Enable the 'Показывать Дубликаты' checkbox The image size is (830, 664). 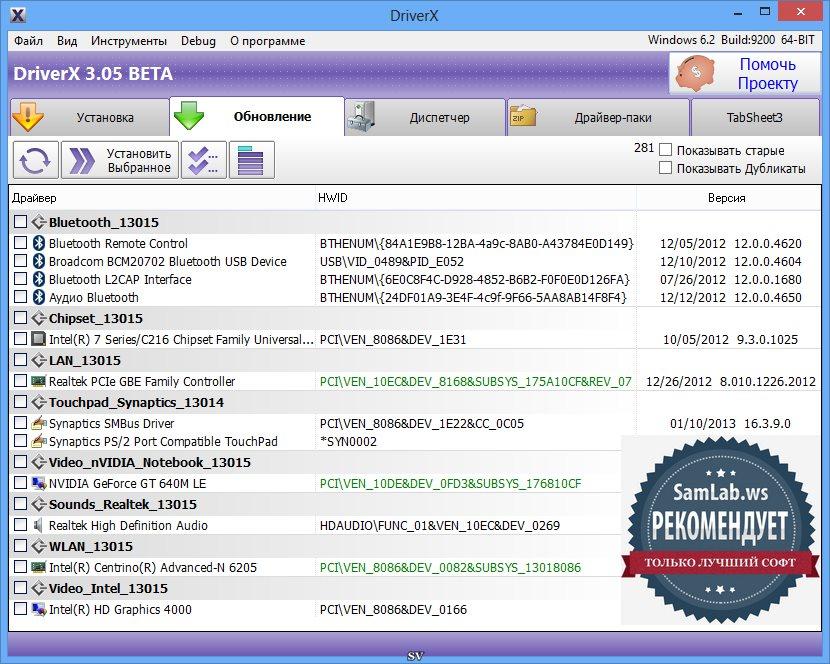666,168
